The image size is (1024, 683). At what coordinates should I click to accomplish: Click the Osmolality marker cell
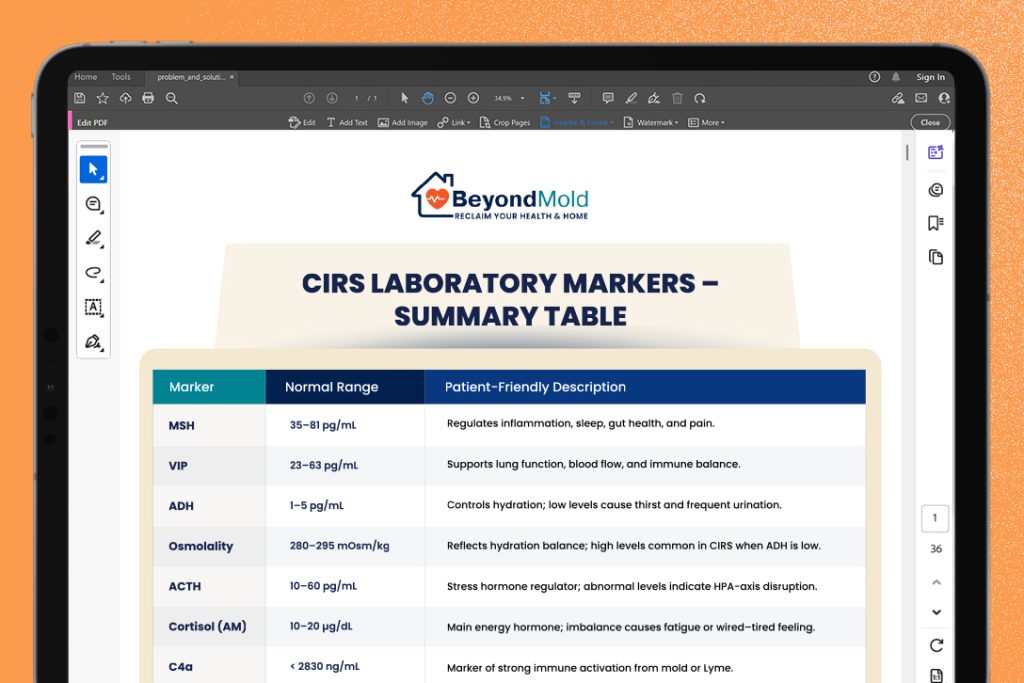[x=209, y=546]
